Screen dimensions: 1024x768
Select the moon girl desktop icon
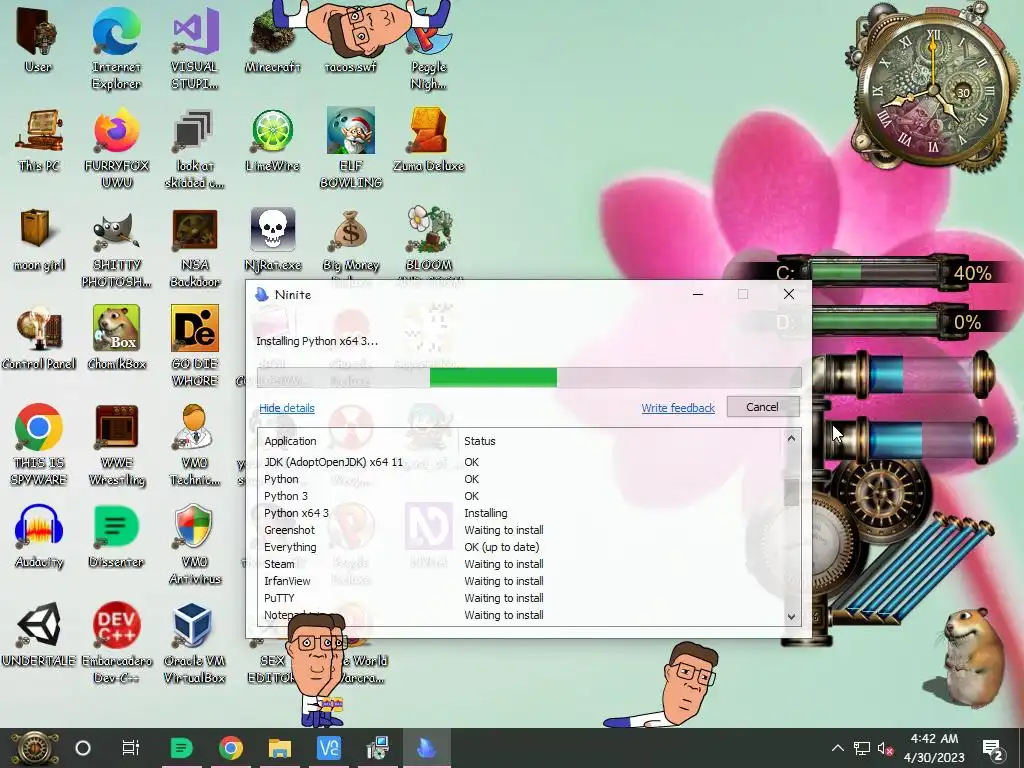pyautogui.click(x=38, y=239)
